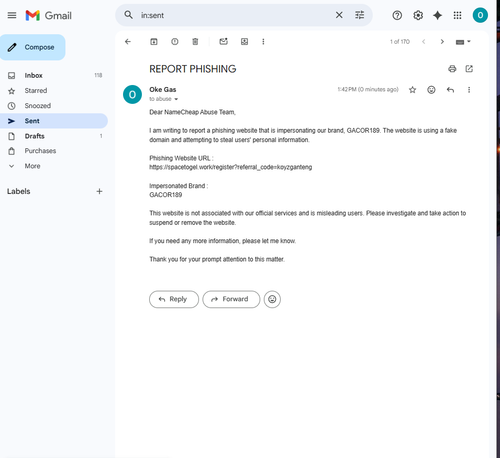Click the Compose button
Viewport: 500px width, 458px height.
point(33,47)
